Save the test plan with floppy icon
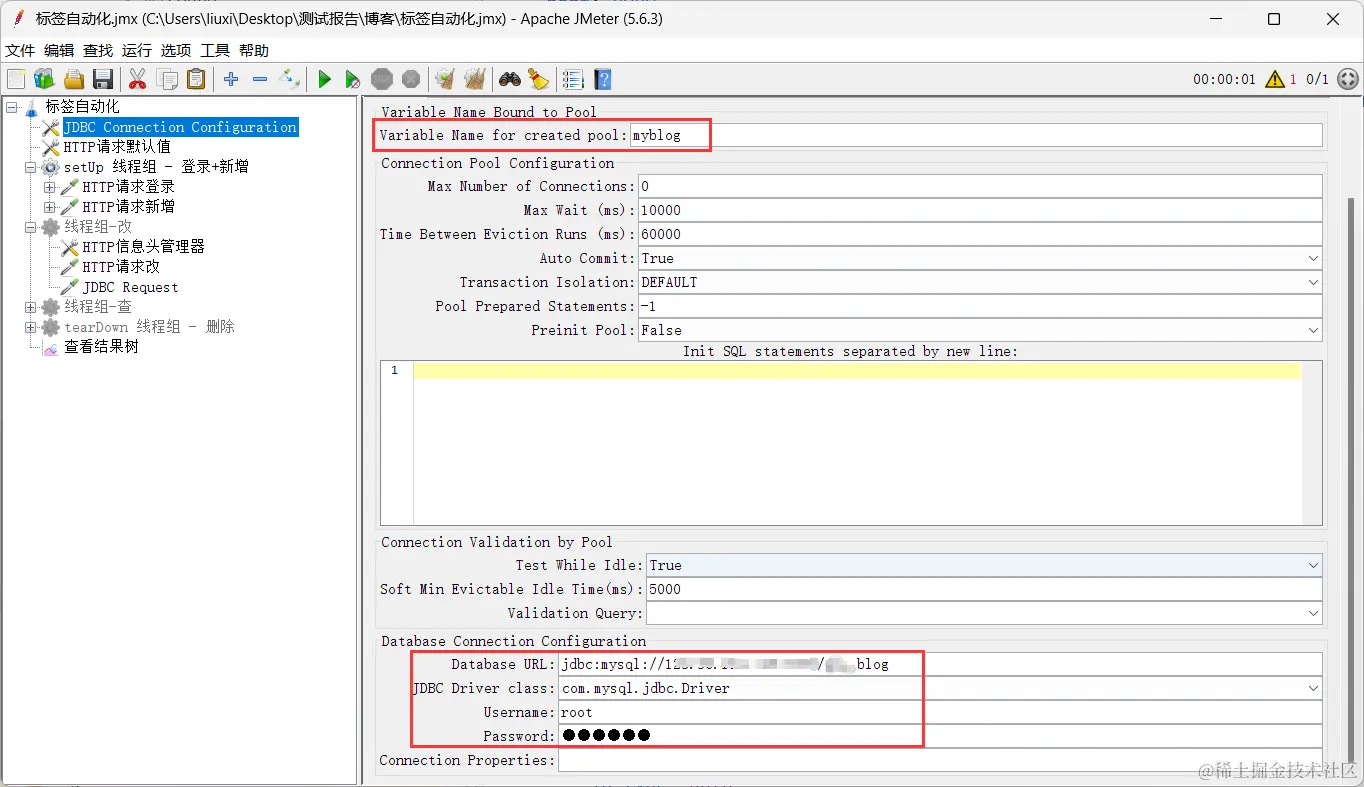Screen dimensions: 1364x787 point(102,79)
